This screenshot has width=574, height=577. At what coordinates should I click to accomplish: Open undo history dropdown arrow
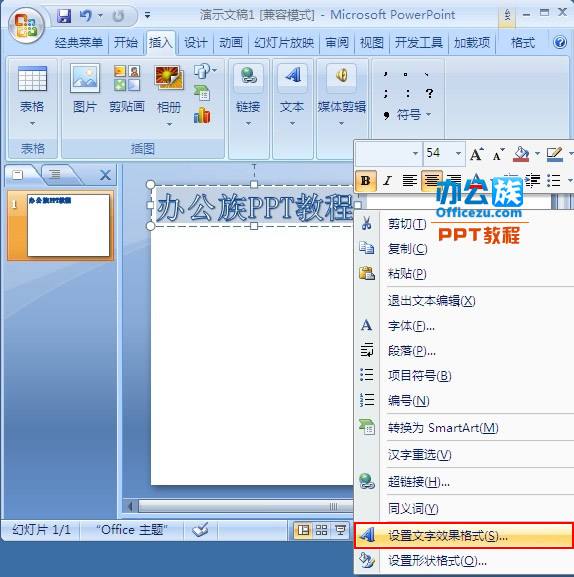[x=100, y=15]
